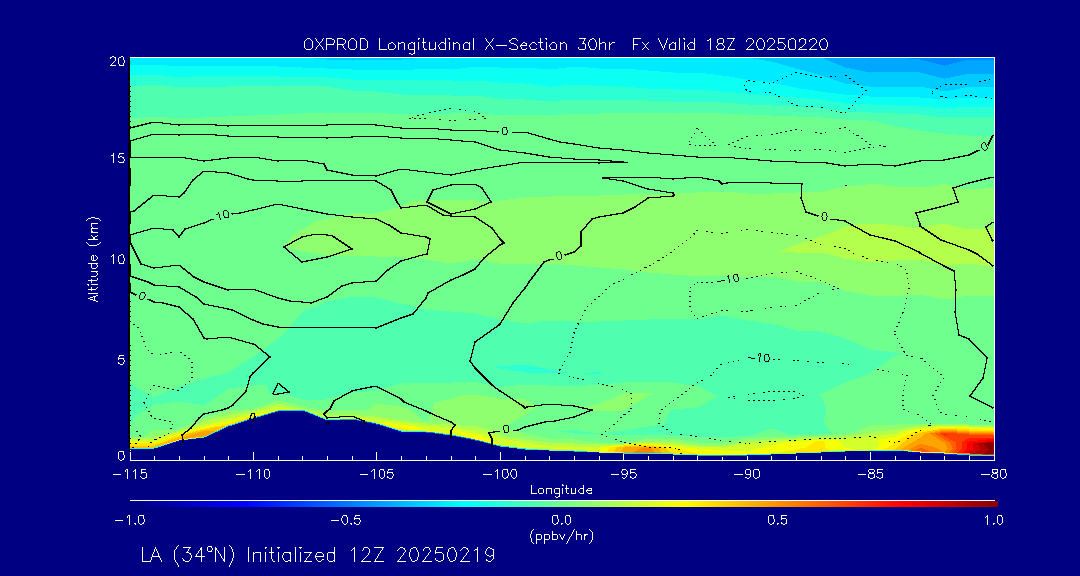Click the colorbar label 0.0

click(x=561, y=520)
